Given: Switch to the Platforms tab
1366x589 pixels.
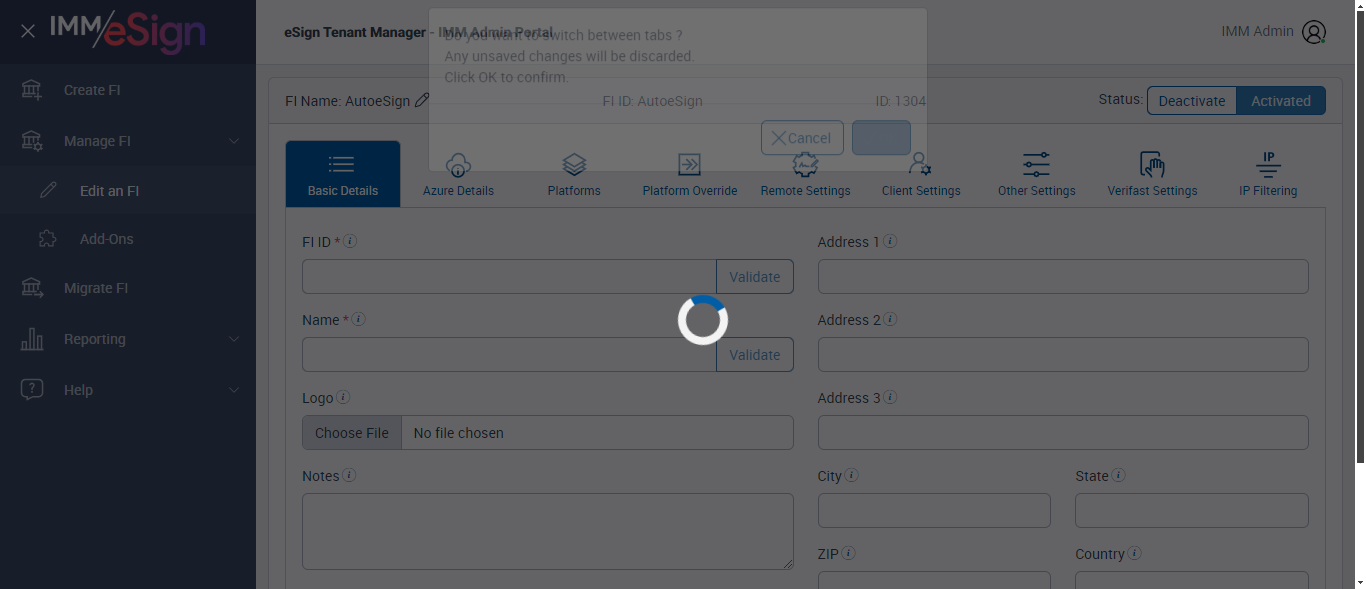Looking at the screenshot, I should [x=574, y=174].
